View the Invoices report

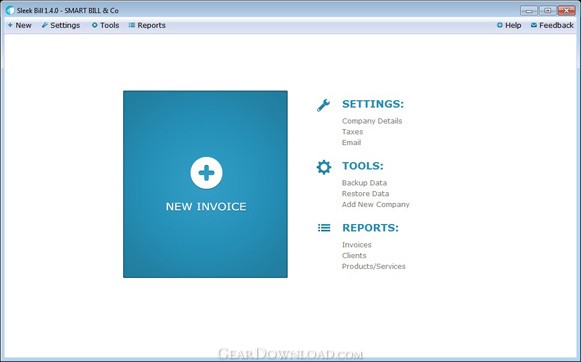coord(356,245)
